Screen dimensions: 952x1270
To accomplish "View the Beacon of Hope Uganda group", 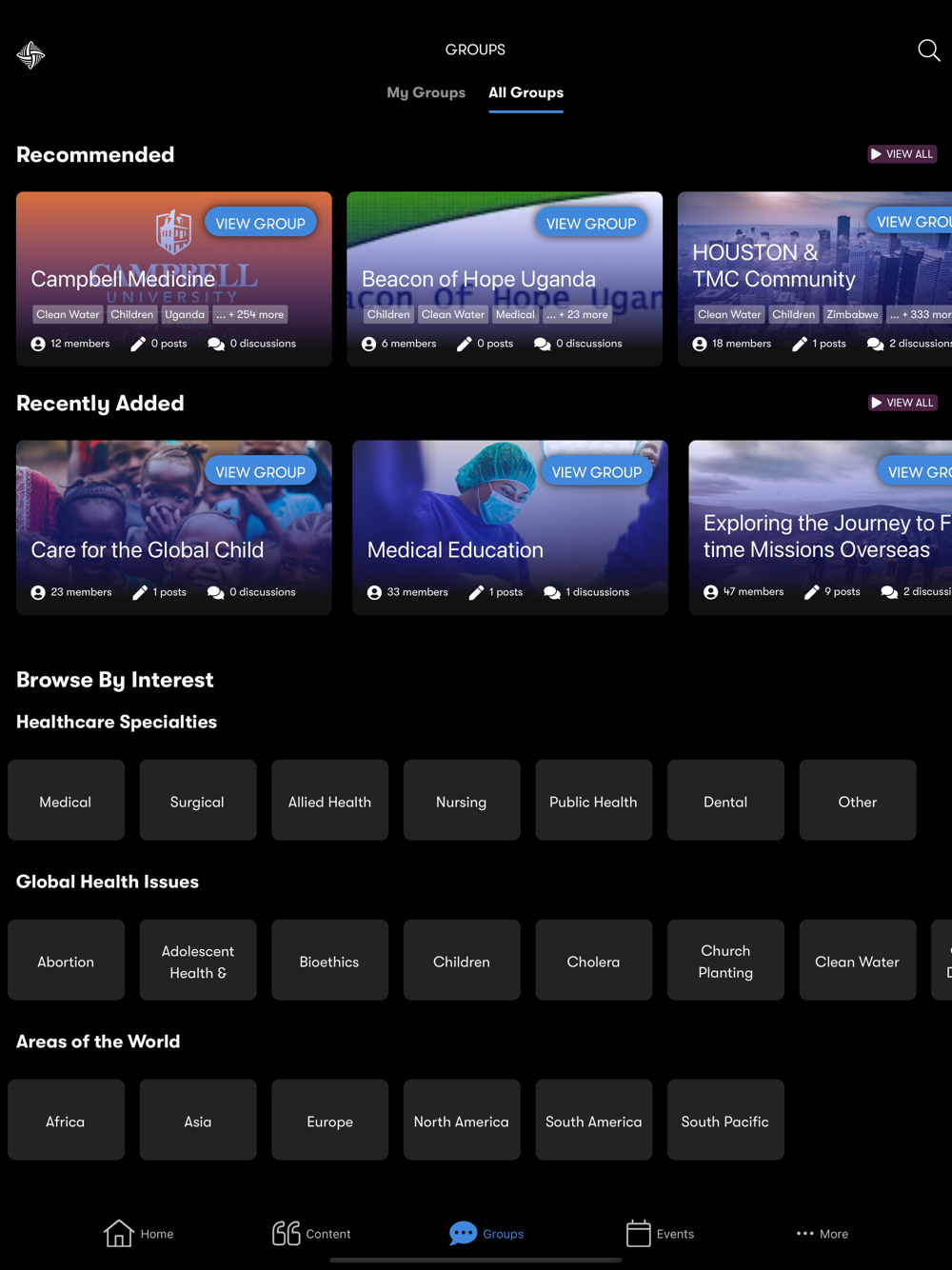I will [591, 223].
